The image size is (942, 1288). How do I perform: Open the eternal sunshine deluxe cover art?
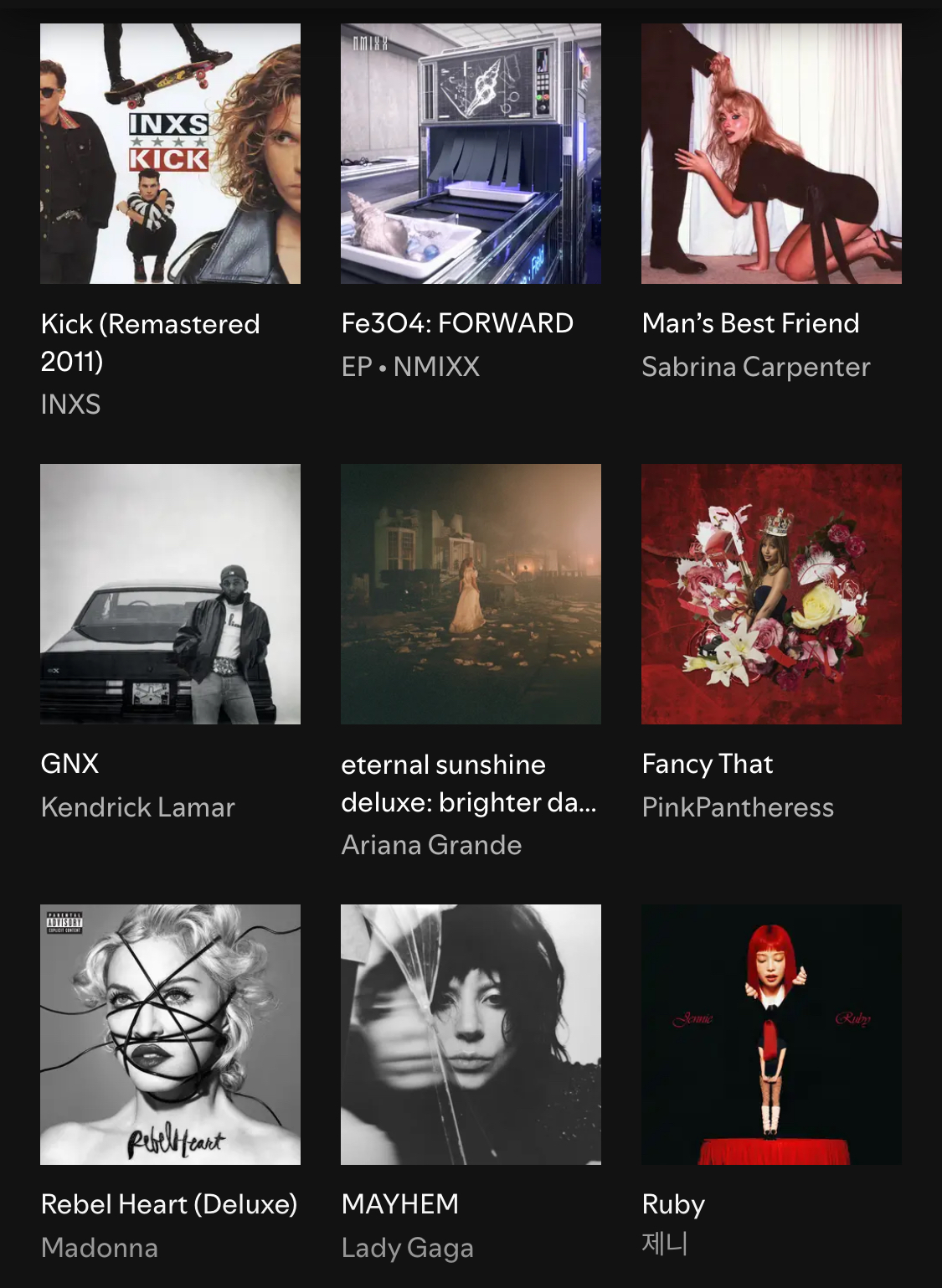pyautogui.click(x=471, y=594)
